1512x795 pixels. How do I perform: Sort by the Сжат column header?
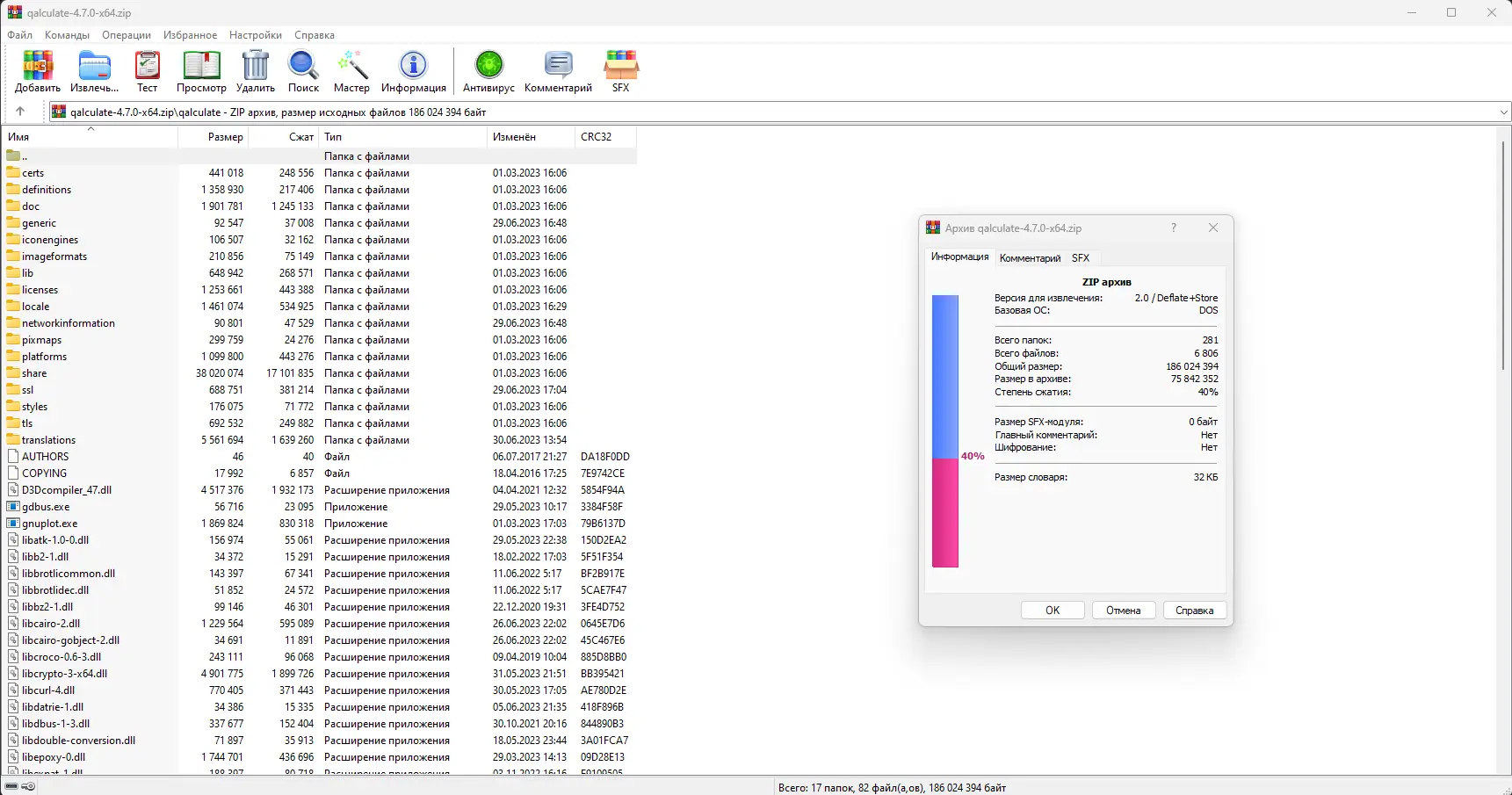[x=284, y=137]
